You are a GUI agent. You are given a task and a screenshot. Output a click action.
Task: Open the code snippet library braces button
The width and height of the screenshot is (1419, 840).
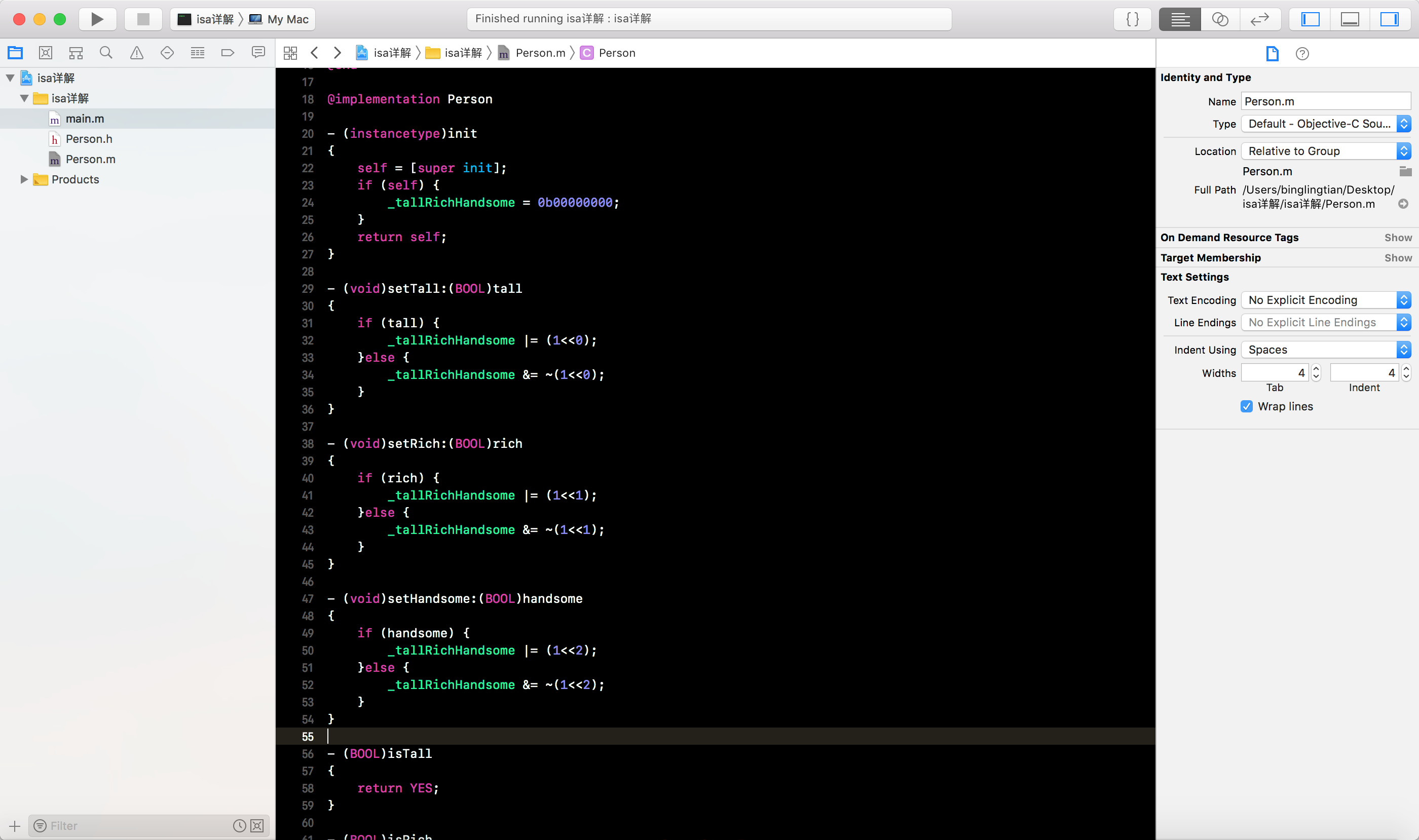click(1133, 19)
